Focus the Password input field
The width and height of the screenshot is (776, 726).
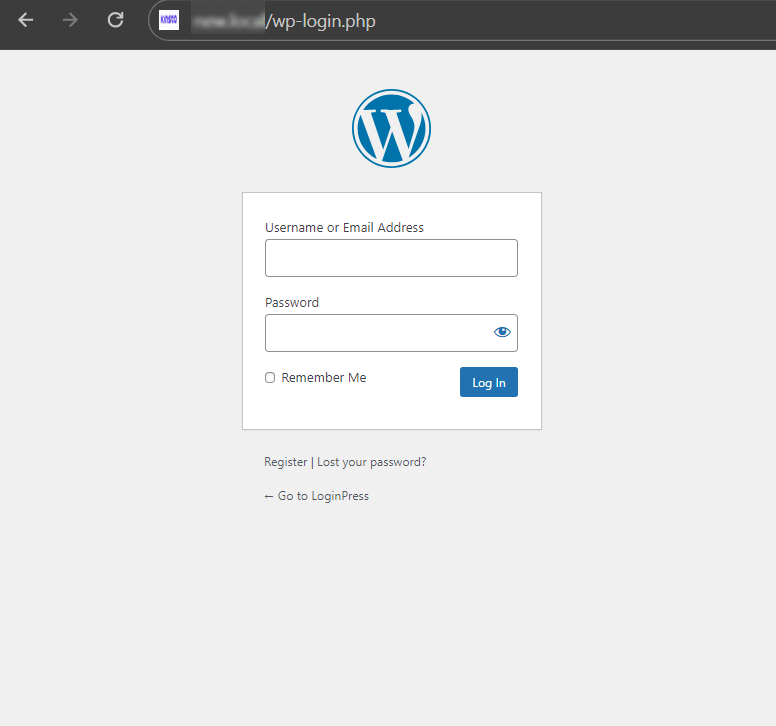391,333
